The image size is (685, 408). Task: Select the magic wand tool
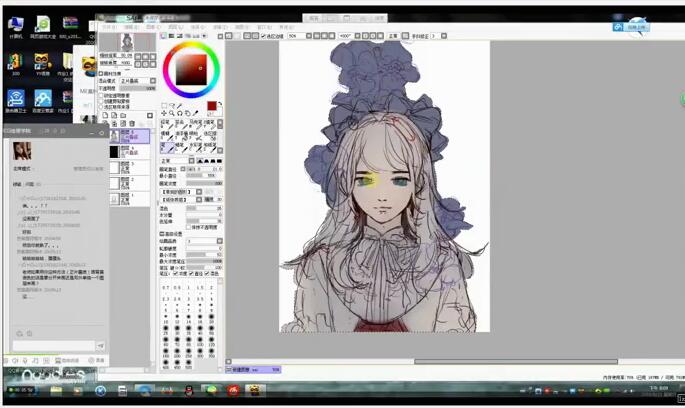tap(179, 106)
